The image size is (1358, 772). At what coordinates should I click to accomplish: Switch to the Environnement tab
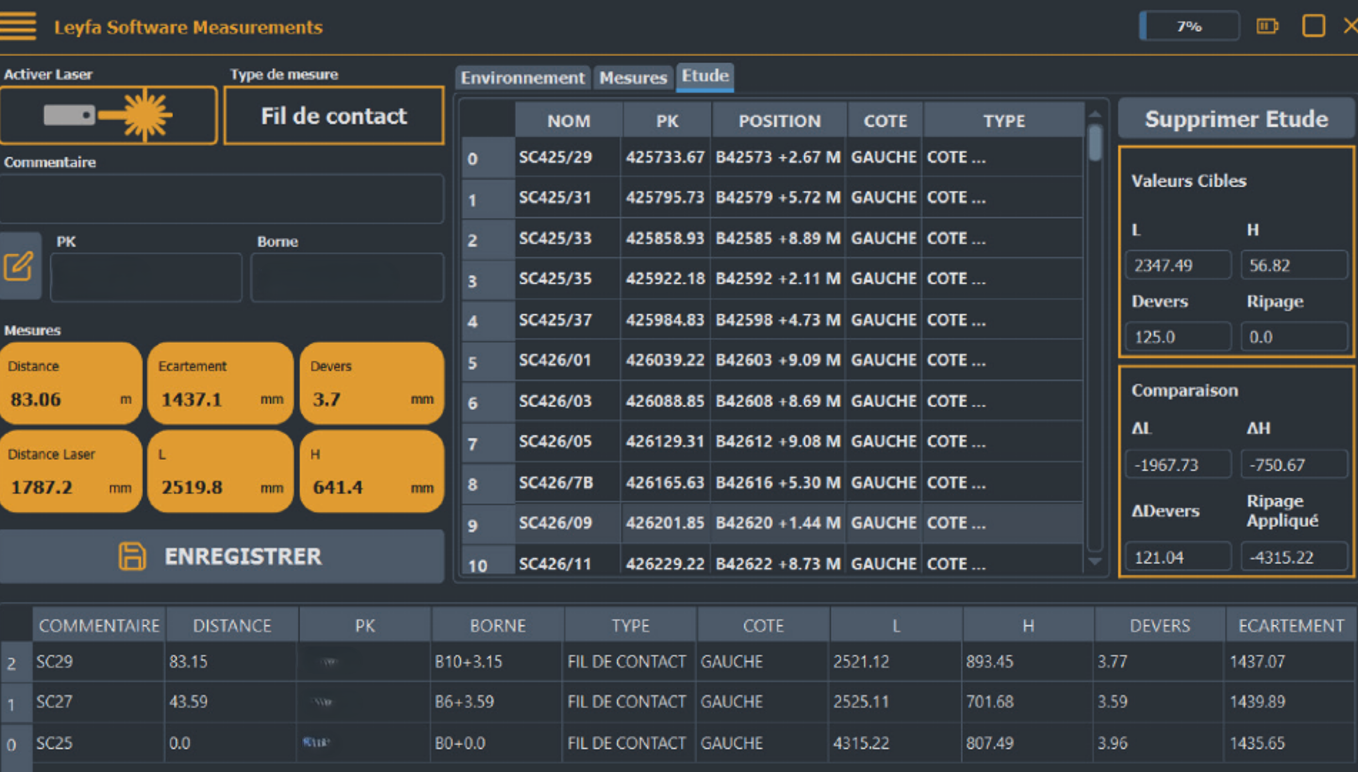pos(523,77)
